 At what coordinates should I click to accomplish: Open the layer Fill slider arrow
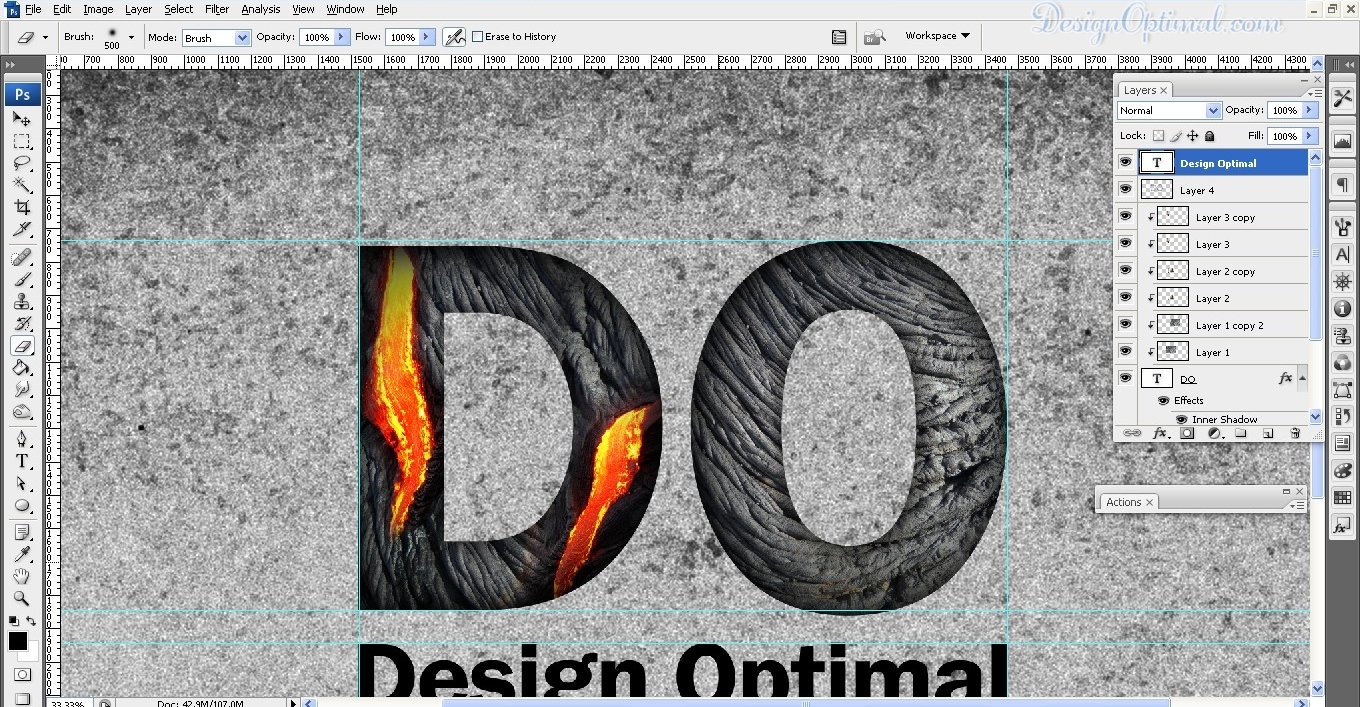(x=1309, y=136)
